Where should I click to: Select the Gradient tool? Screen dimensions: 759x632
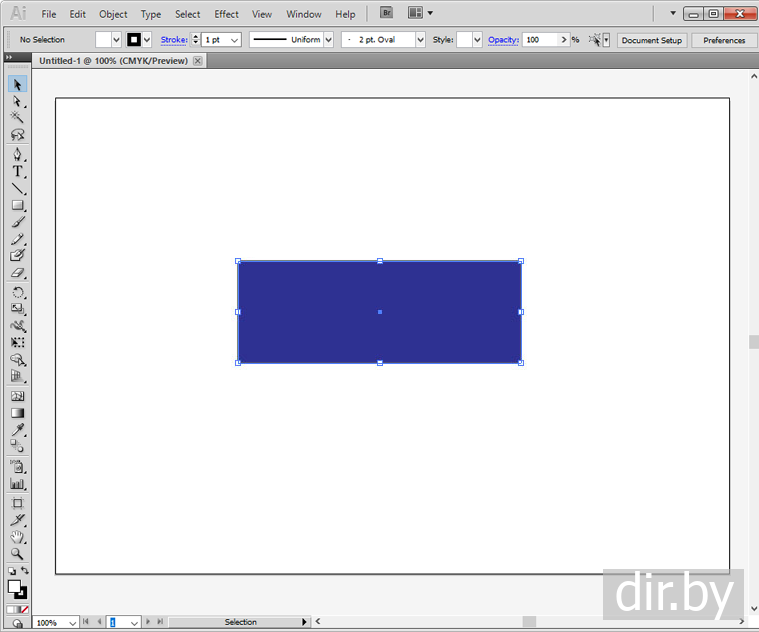click(x=17, y=413)
